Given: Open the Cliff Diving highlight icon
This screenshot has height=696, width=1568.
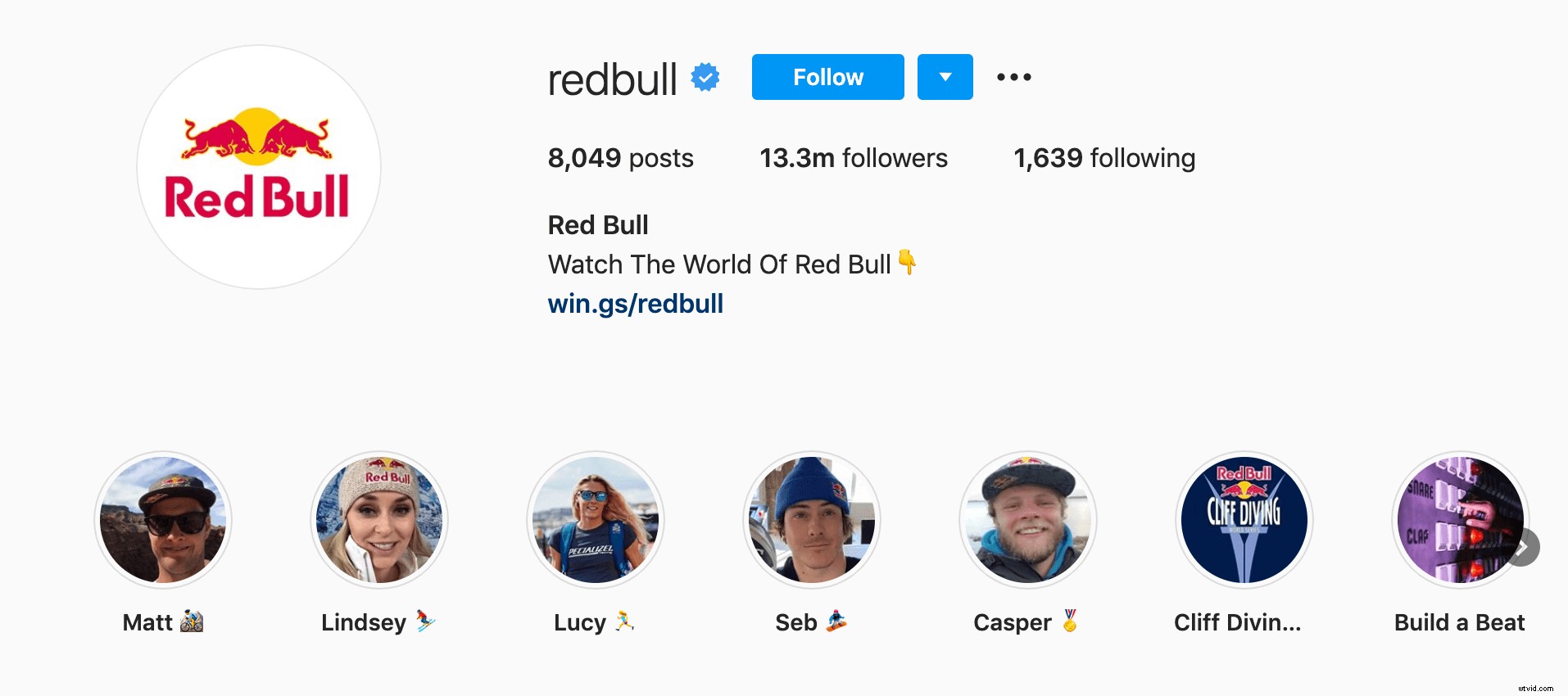Looking at the screenshot, I should pyautogui.click(x=1244, y=520).
